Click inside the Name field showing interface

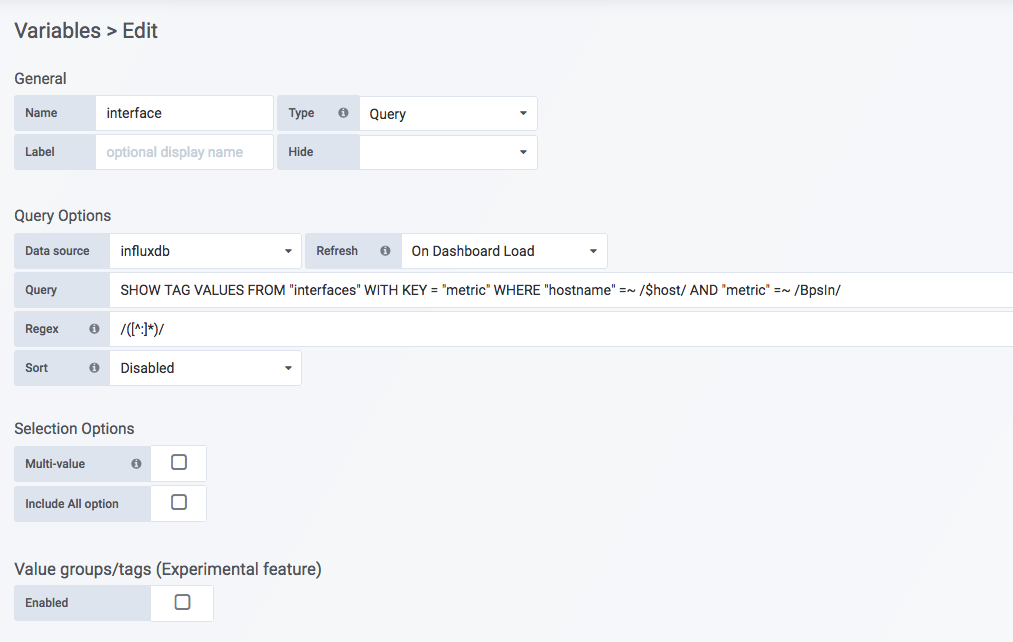click(184, 113)
